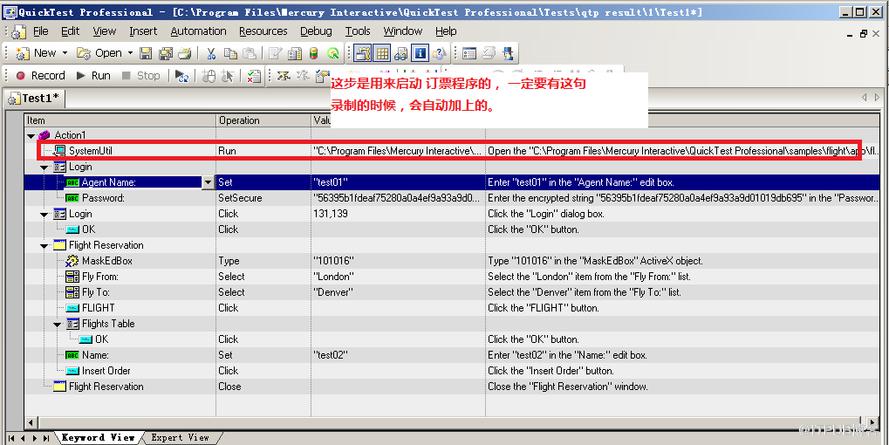Collapse the Flight Reservation tree node

44,245
